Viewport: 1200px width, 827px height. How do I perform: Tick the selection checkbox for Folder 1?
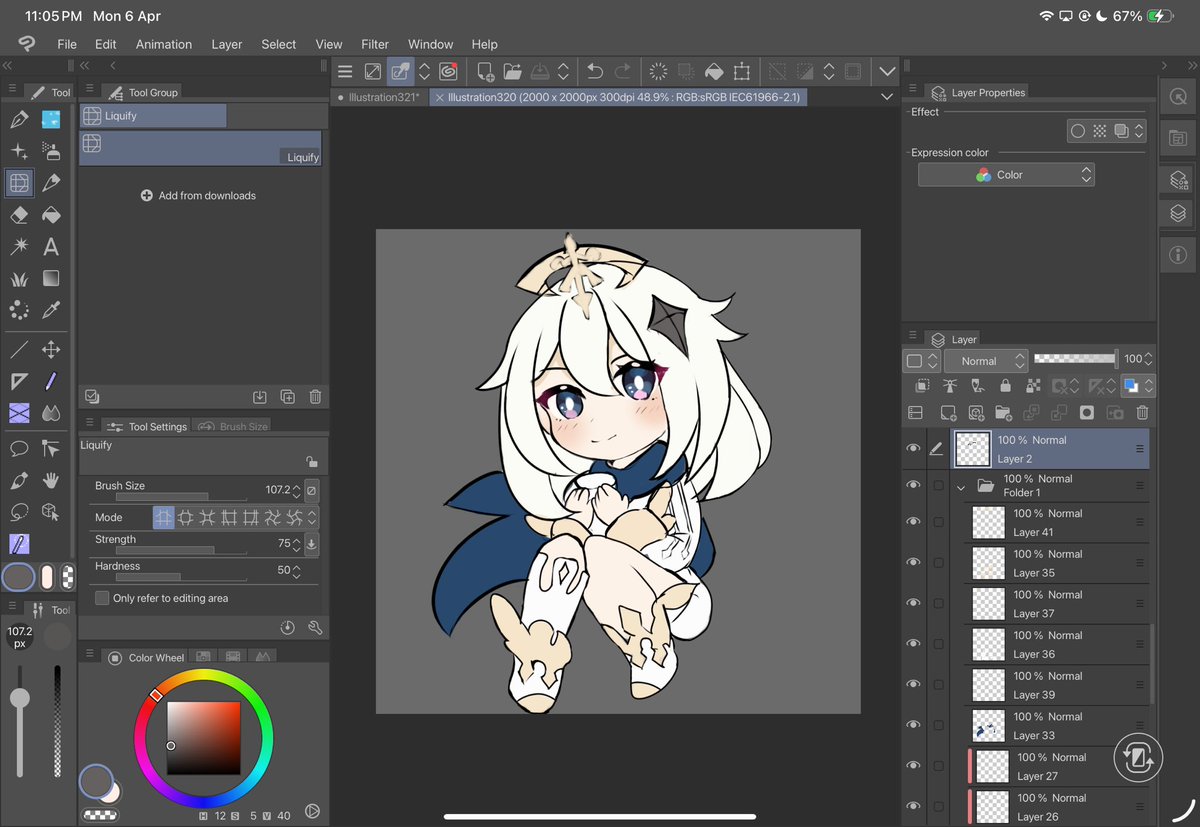(x=938, y=485)
